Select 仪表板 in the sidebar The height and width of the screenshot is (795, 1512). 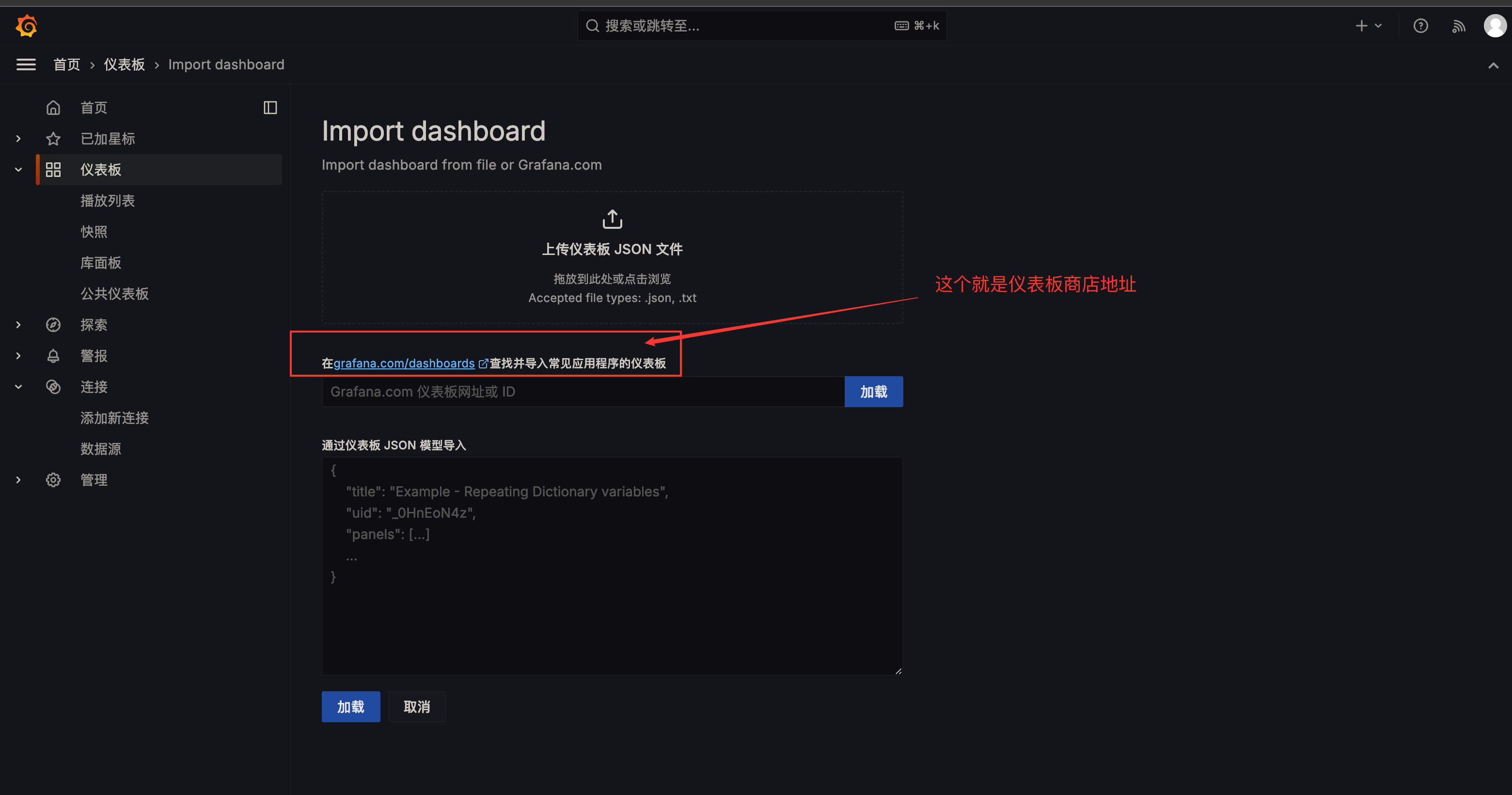coord(159,170)
